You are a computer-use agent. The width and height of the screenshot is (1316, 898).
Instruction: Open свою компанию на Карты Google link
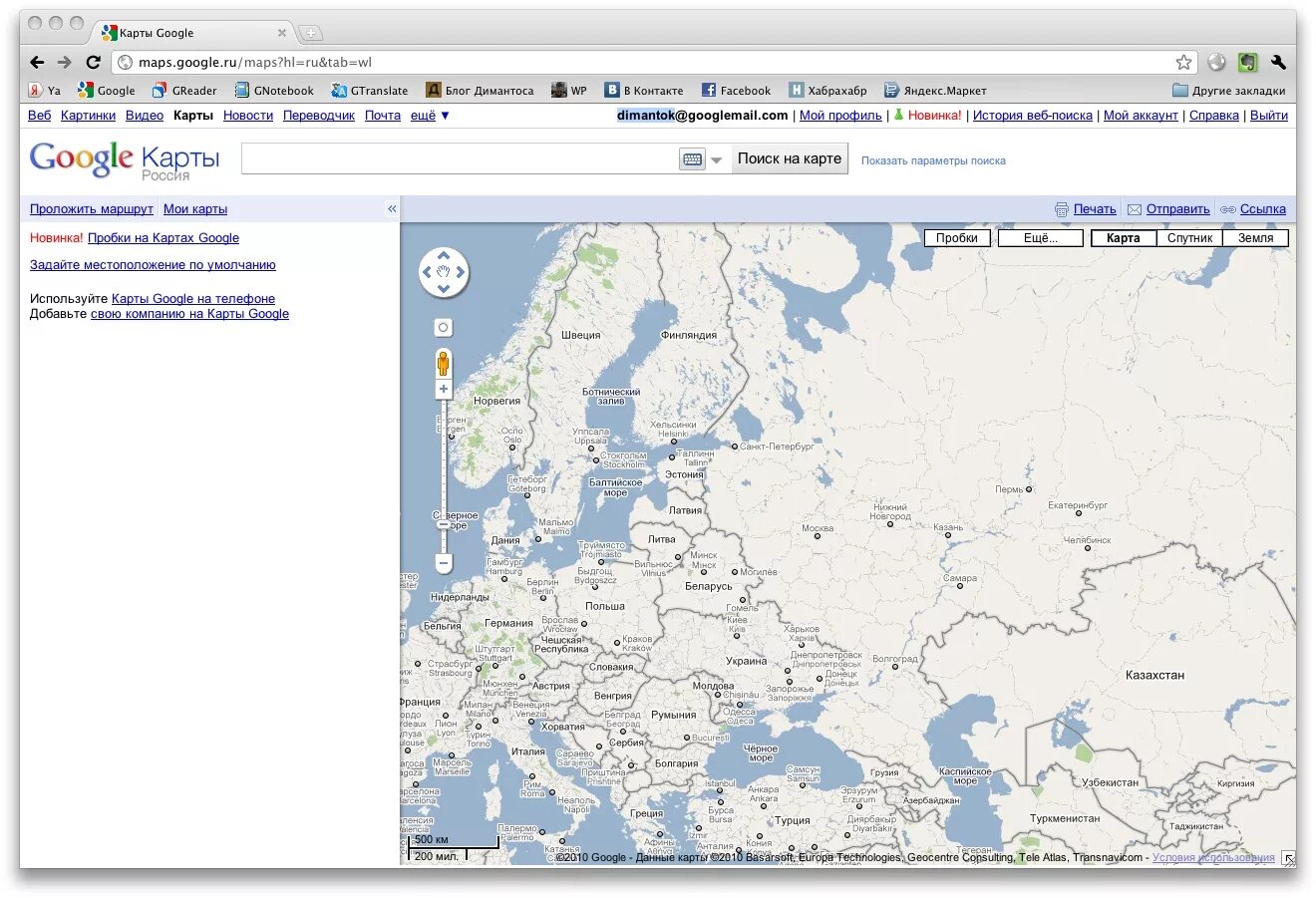click(x=189, y=314)
